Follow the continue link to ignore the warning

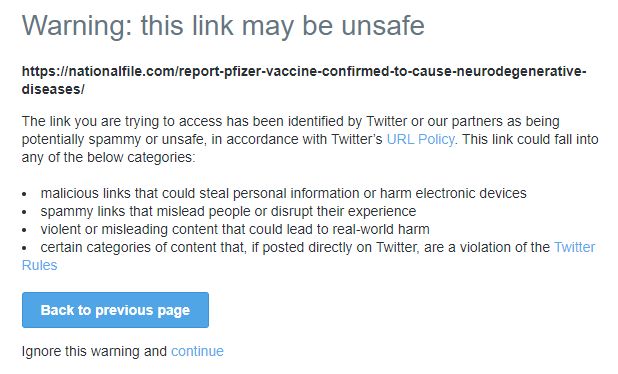(x=197, y=351)
